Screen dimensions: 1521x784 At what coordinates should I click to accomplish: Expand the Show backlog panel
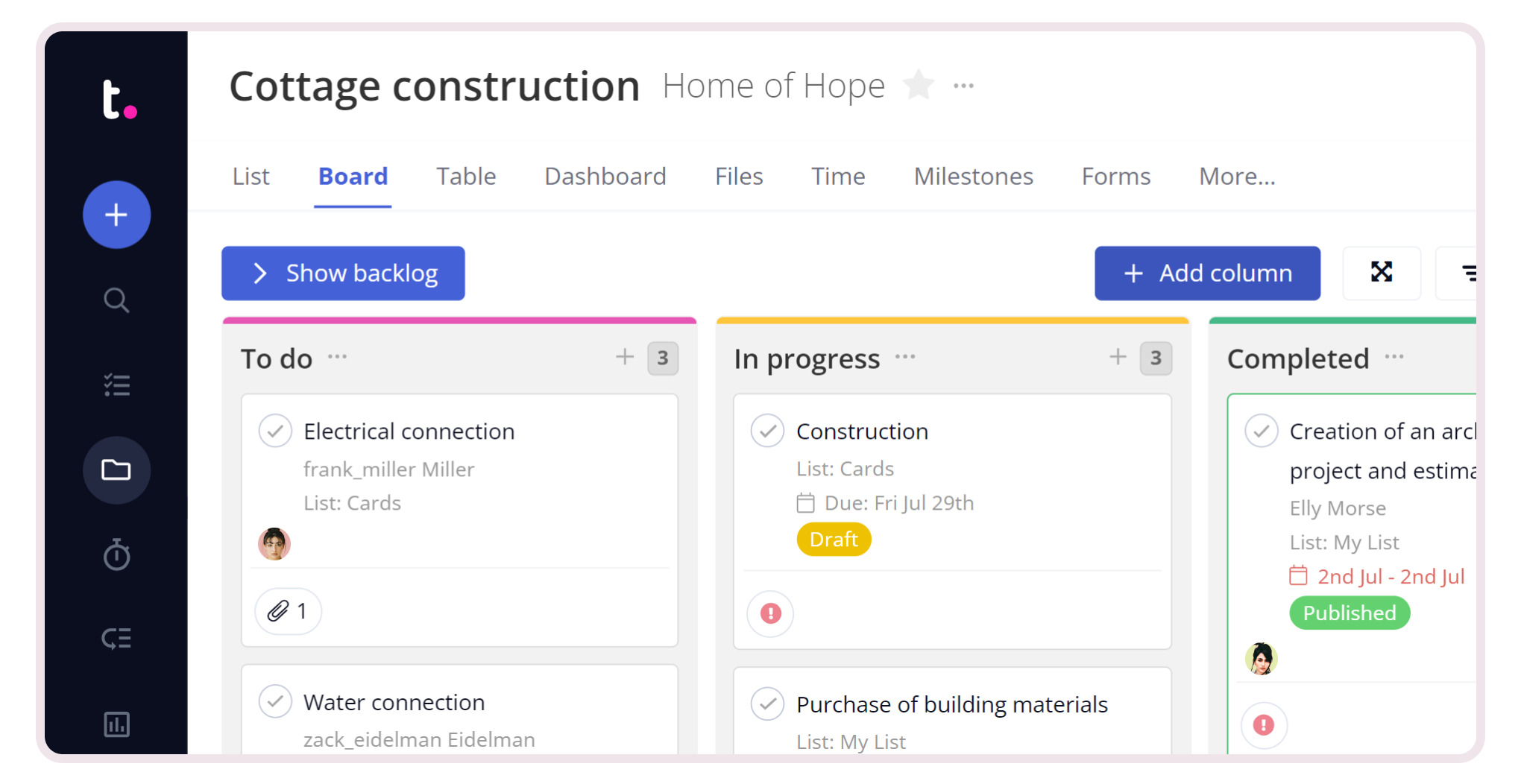pyautogui.click(x=343, y=274)
